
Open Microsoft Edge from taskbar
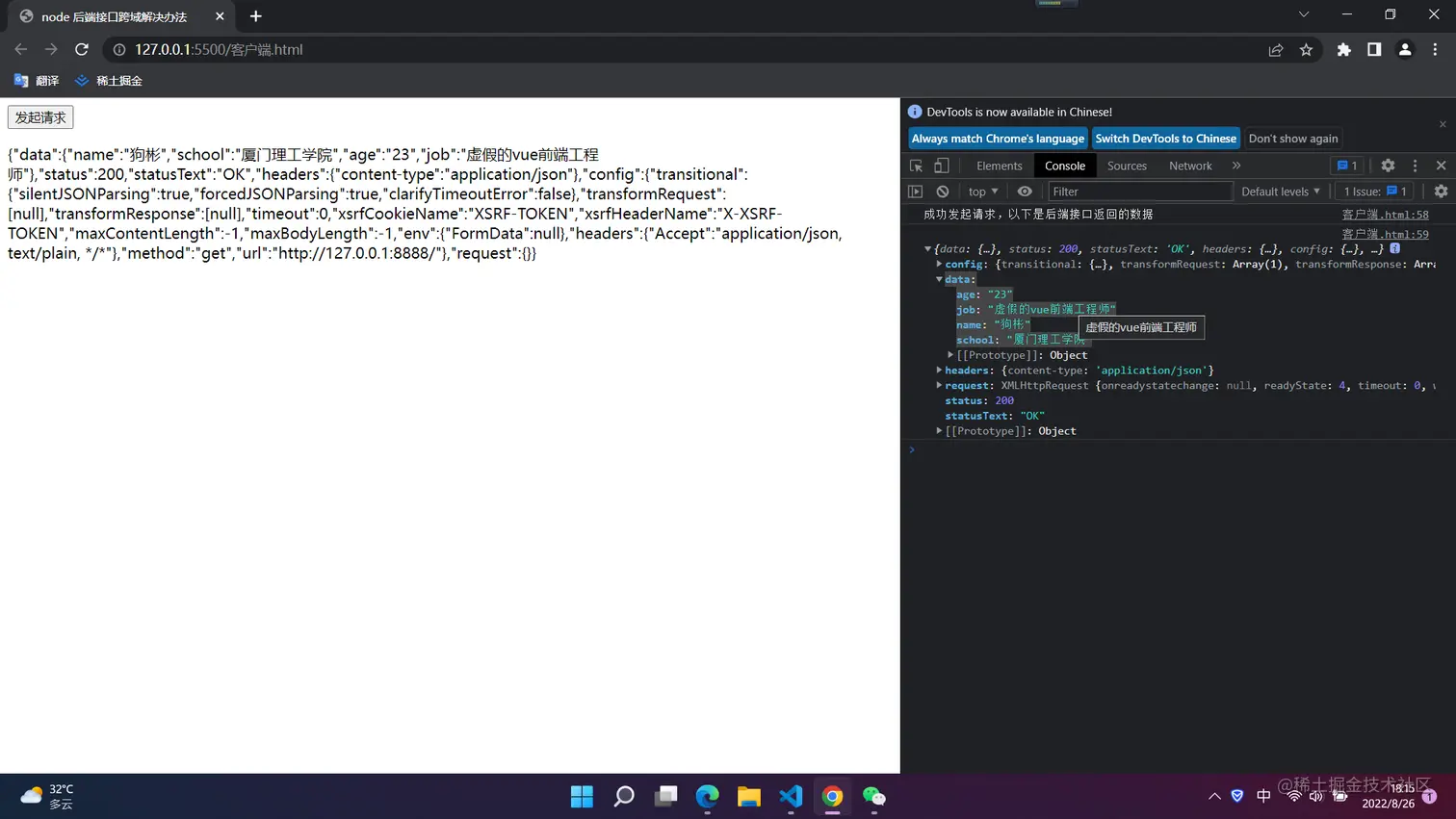coord(707,796)
